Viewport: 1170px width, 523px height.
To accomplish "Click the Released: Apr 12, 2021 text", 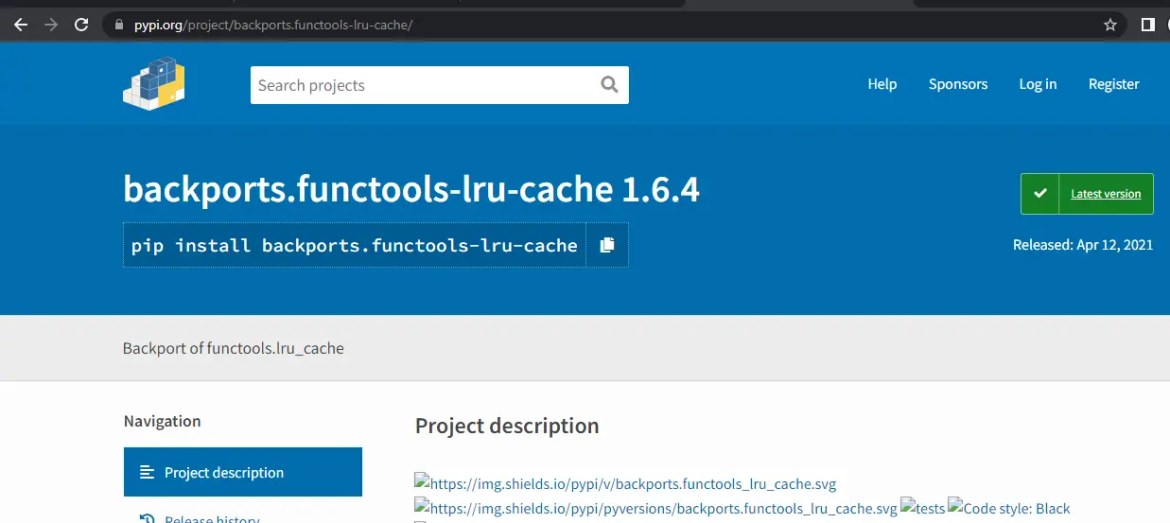I will pyautogui.click(x=1083, y=245).
